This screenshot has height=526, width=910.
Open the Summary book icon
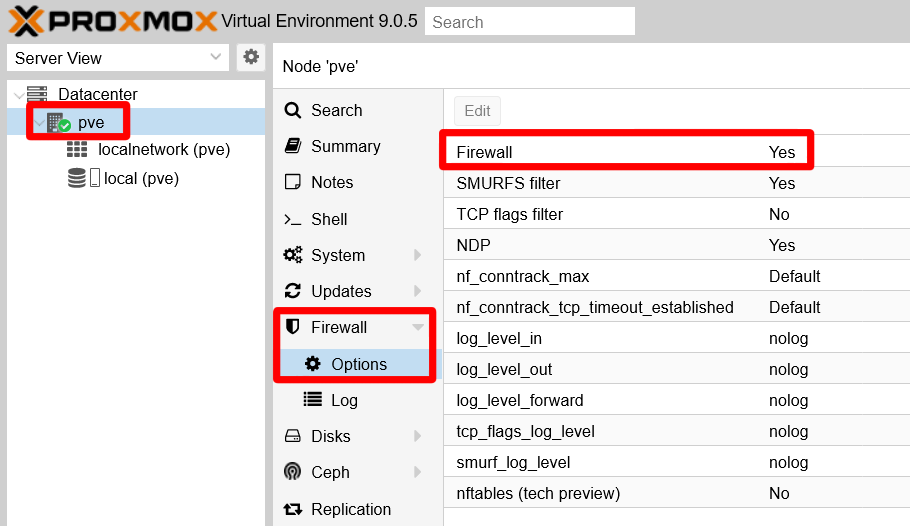292,146
